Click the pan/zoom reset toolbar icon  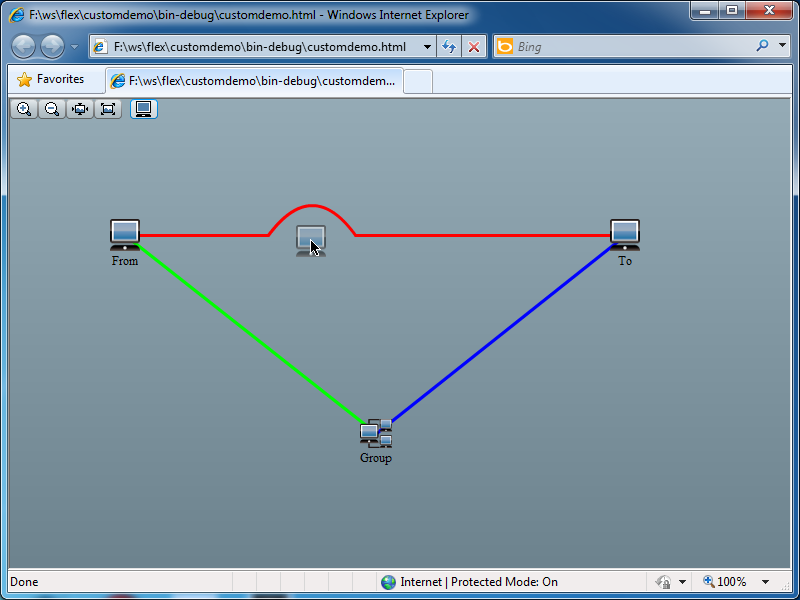80,109
